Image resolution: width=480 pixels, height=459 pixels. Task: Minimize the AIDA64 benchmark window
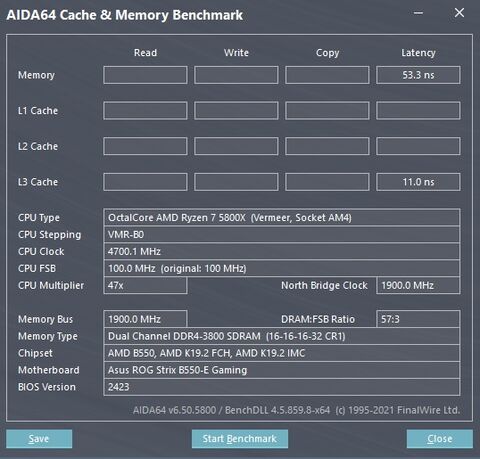(x=418, y=13)
